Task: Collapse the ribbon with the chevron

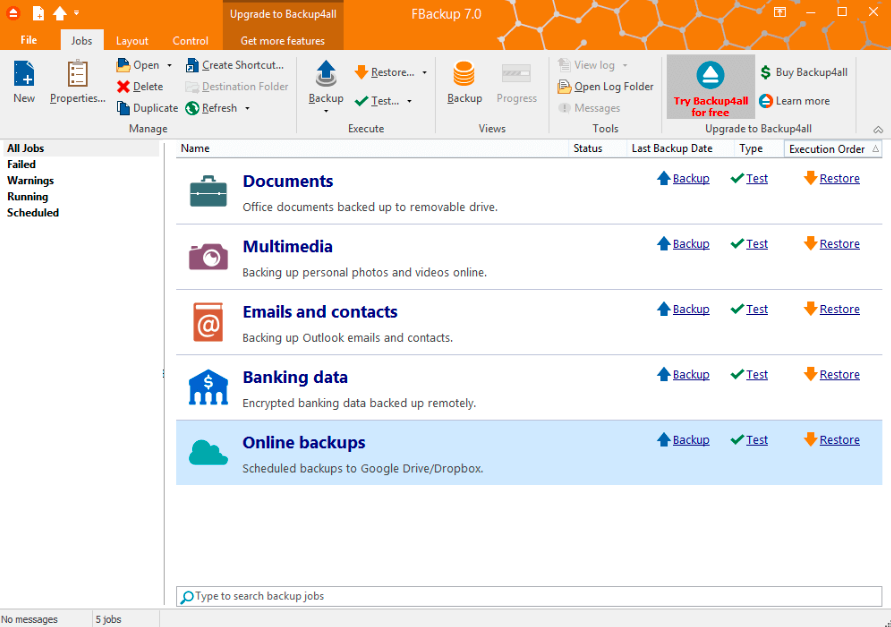Action: [878, 130]
